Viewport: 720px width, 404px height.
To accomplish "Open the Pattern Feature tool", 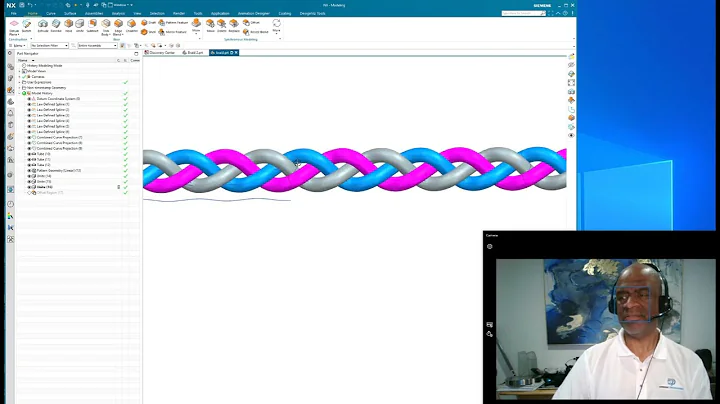I will [x=173, y=22].
